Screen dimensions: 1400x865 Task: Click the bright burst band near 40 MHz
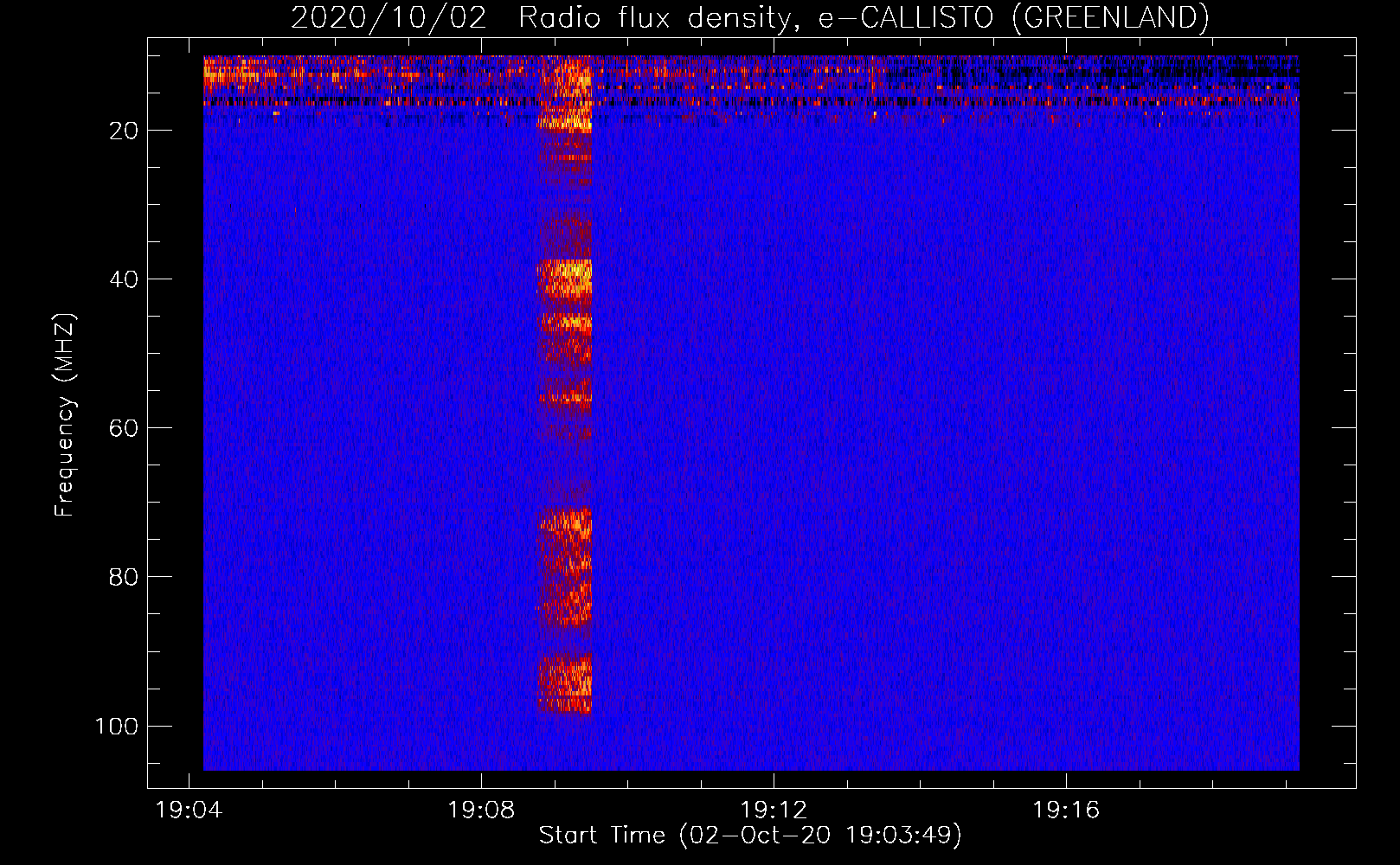click(564, 278)
